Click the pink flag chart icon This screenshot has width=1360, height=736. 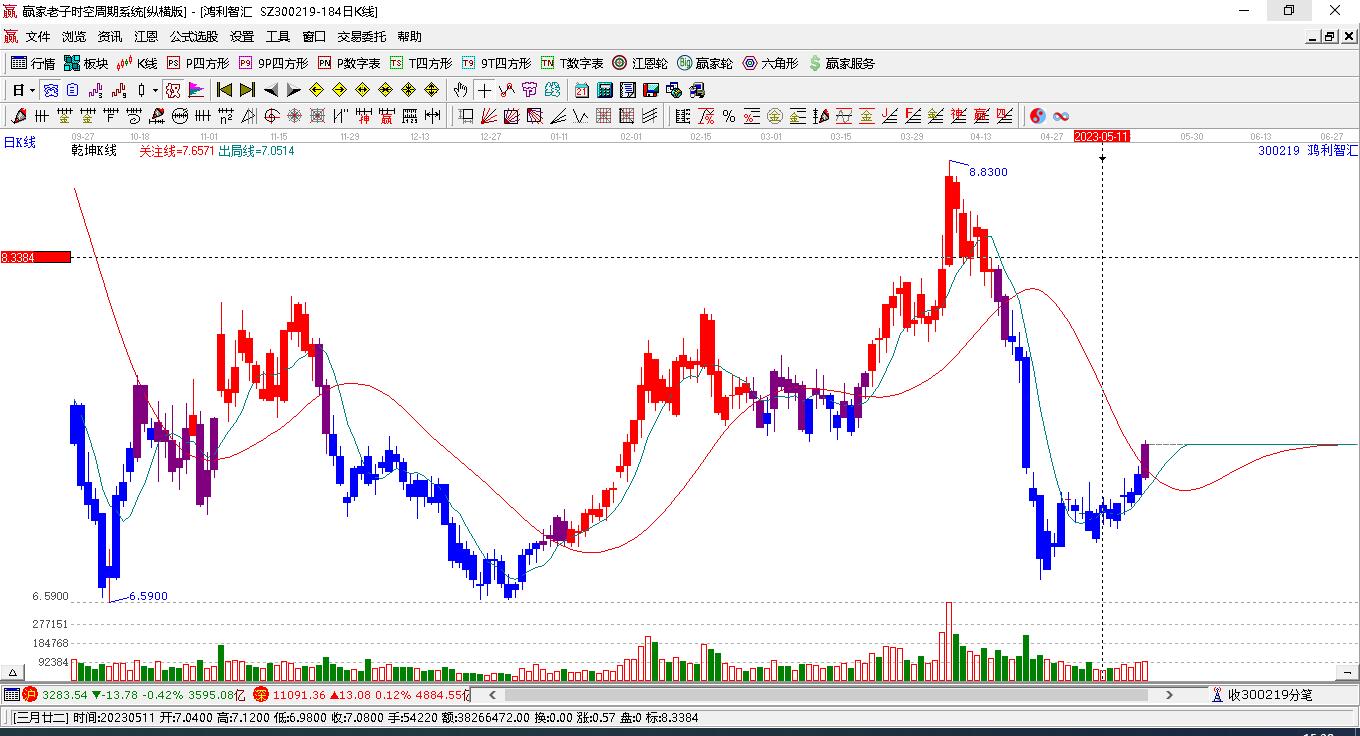pos(196,90)
